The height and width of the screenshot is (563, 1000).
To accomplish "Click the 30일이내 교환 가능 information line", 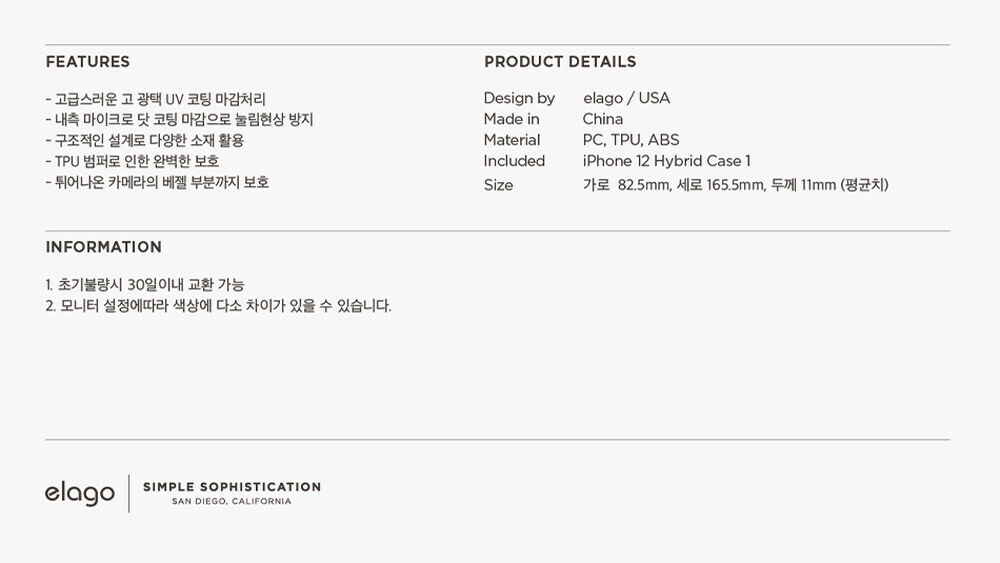I will coord(145,285).
